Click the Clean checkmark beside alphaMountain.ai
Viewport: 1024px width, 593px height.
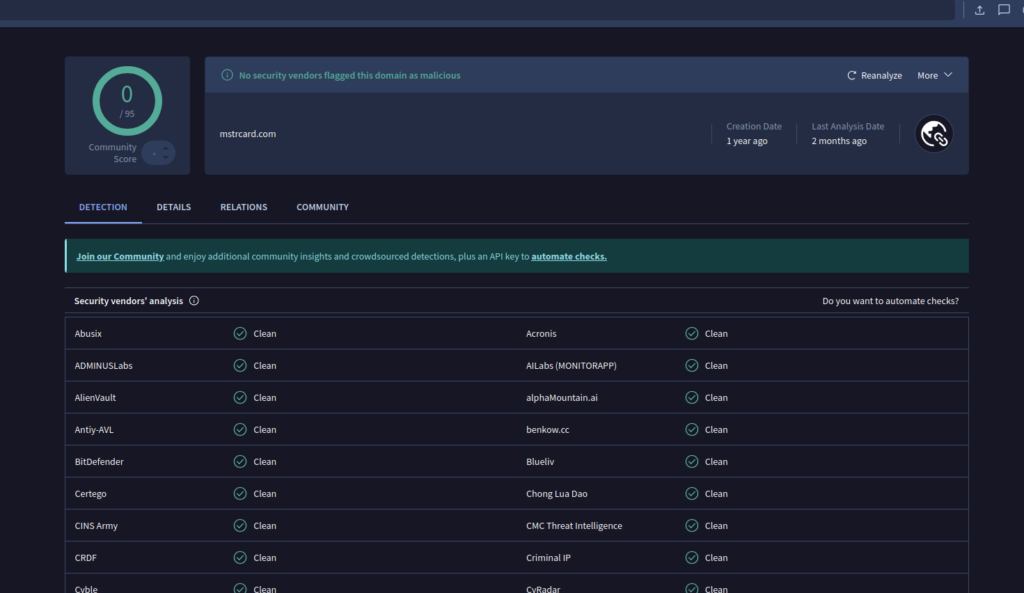click(690, 397)
